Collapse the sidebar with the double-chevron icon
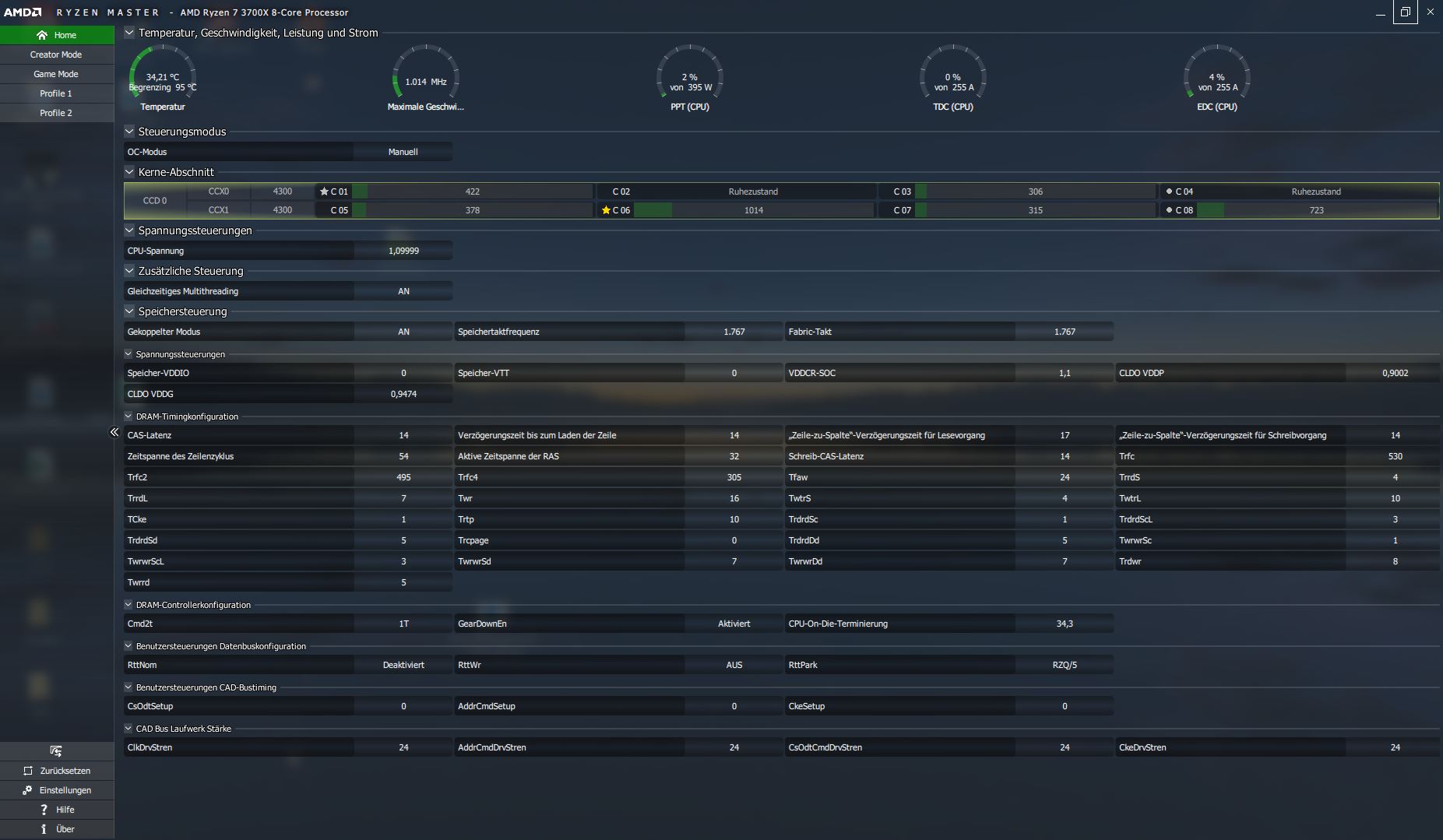1443x840 pixels. [114, 432]
